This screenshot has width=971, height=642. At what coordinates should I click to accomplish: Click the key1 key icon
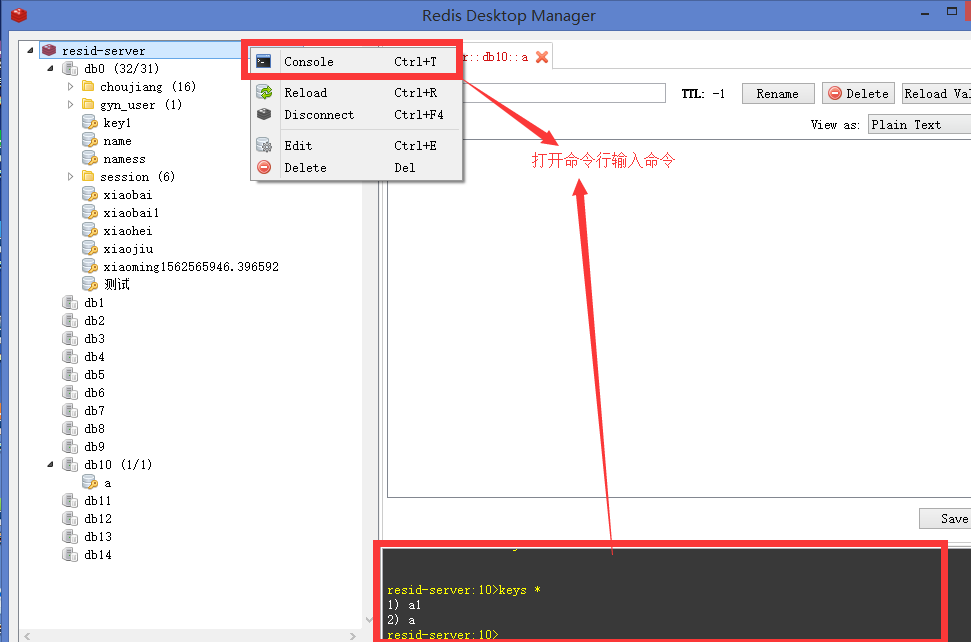click(90, 123)
